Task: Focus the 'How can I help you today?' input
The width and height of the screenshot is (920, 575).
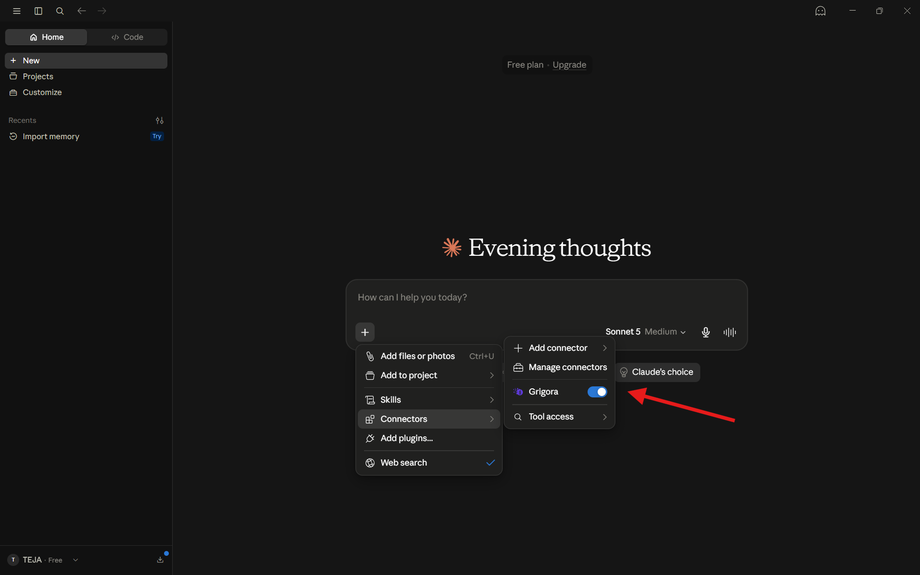Action: (x=546, y=297)
